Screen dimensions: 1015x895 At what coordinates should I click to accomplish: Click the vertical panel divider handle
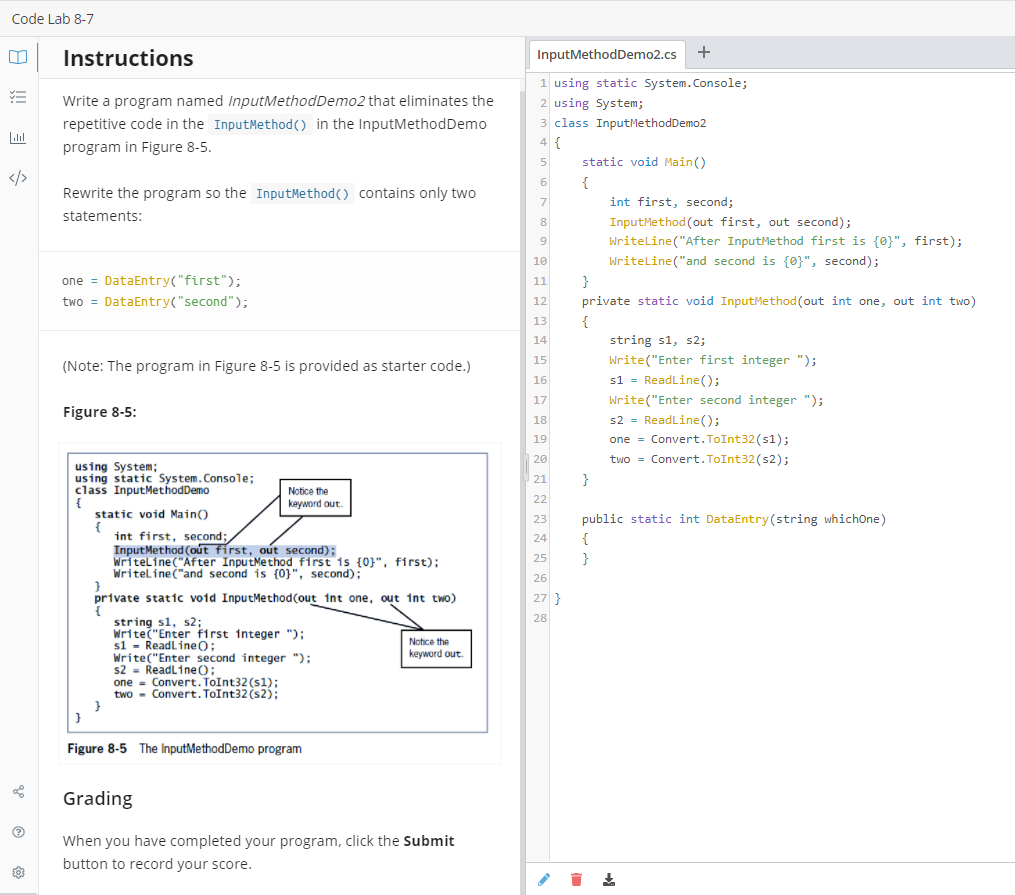523,465
